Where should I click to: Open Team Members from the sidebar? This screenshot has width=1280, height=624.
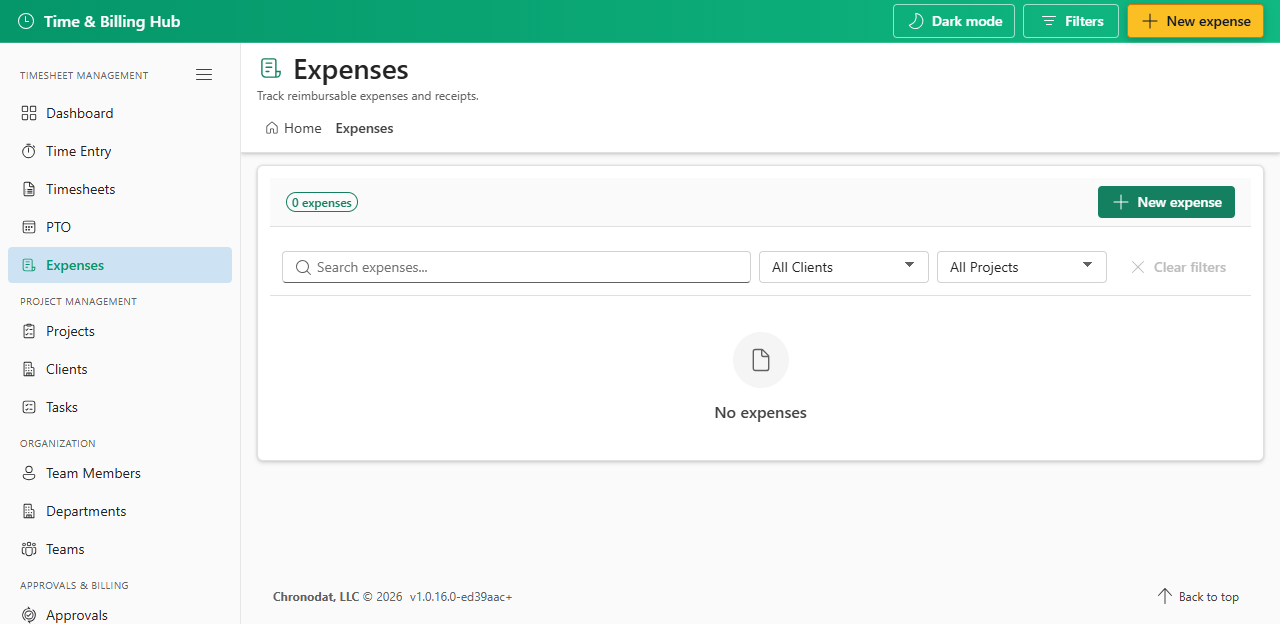pyautogui.click(x=120, y=473)
